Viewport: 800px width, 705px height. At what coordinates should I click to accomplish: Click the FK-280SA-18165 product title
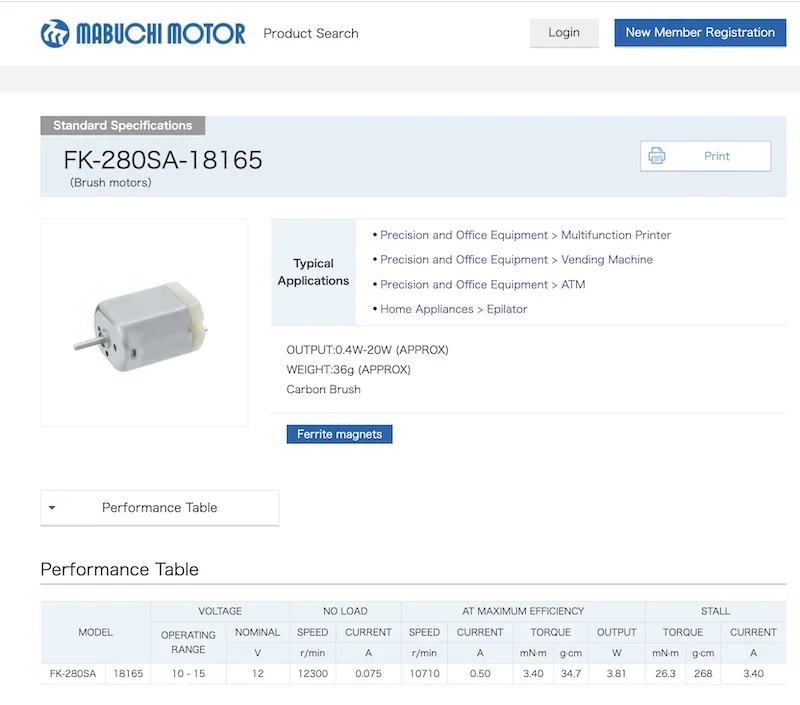click(x=163, y=160)
